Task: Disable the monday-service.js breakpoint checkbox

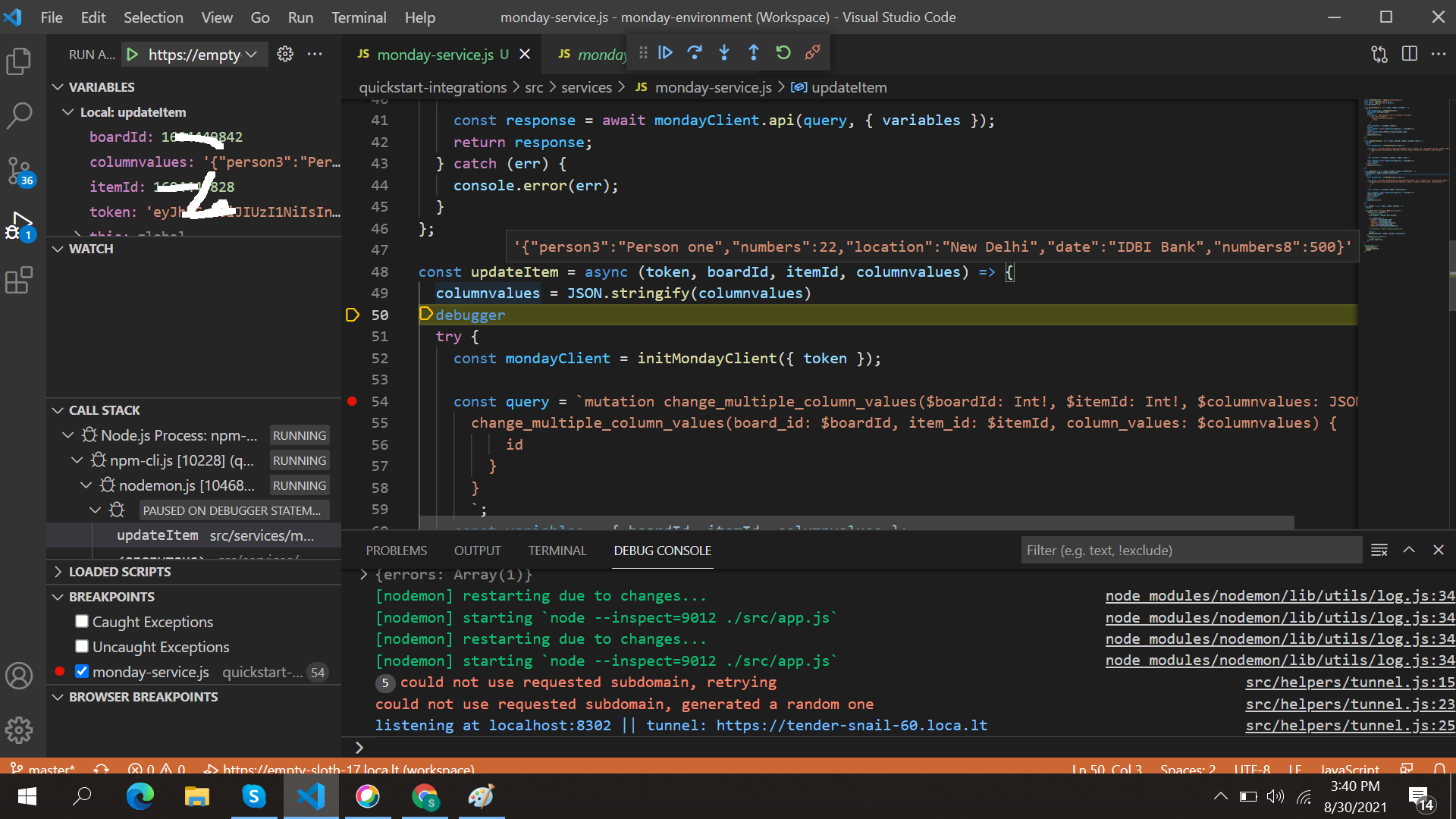Action: 82,671
